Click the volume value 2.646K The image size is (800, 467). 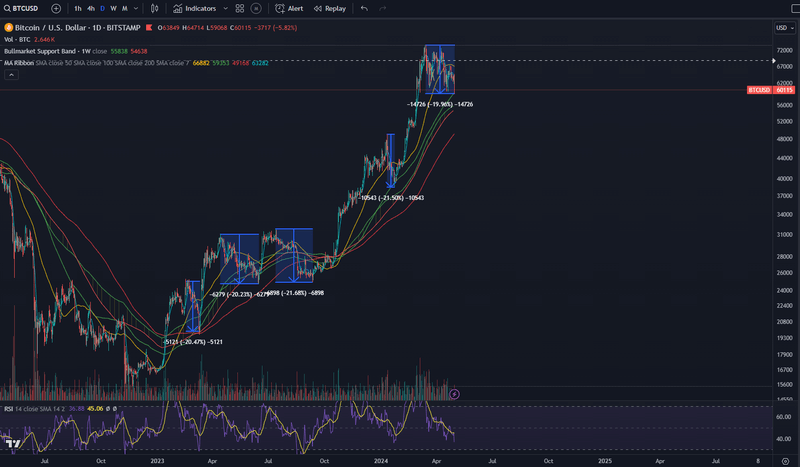44,39
